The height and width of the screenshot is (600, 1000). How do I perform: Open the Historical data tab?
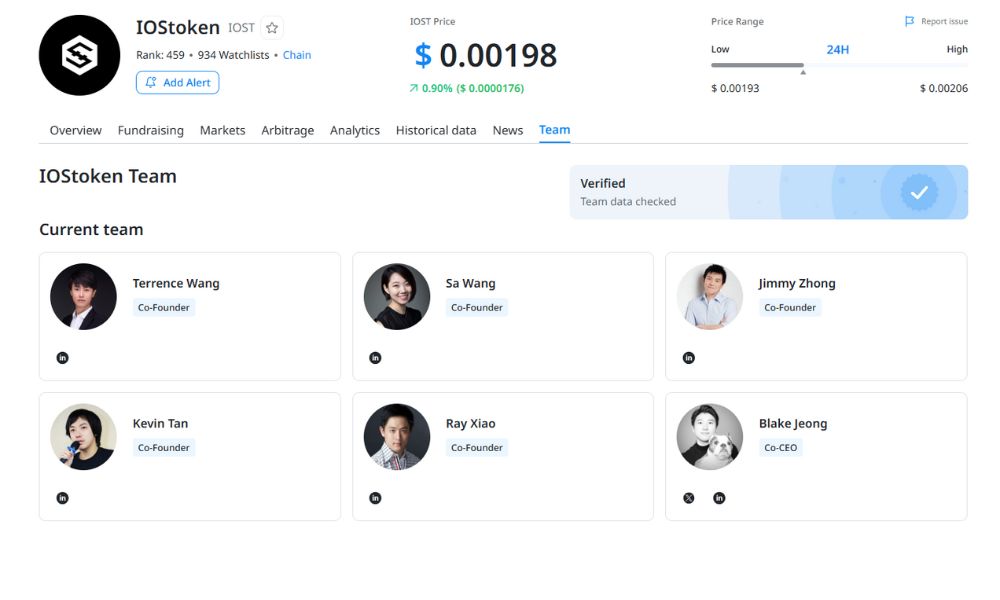(436, 130)
